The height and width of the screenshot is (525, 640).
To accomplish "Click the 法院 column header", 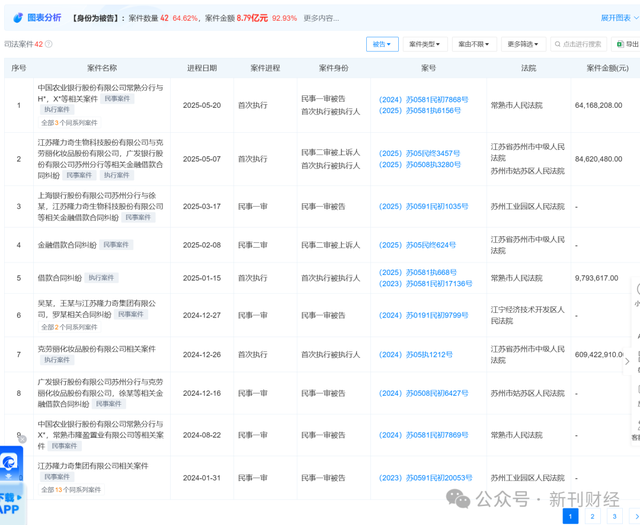I will tap(529, 68).
